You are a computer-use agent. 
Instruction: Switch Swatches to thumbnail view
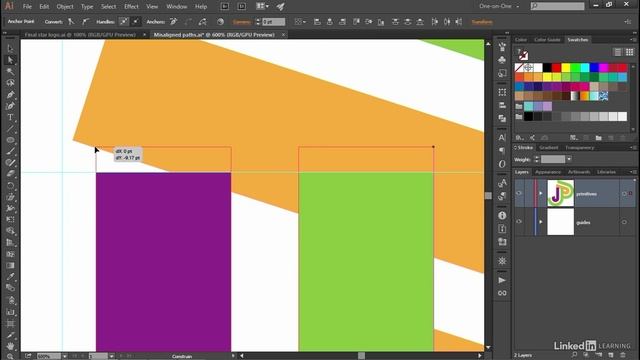point(629,52)
